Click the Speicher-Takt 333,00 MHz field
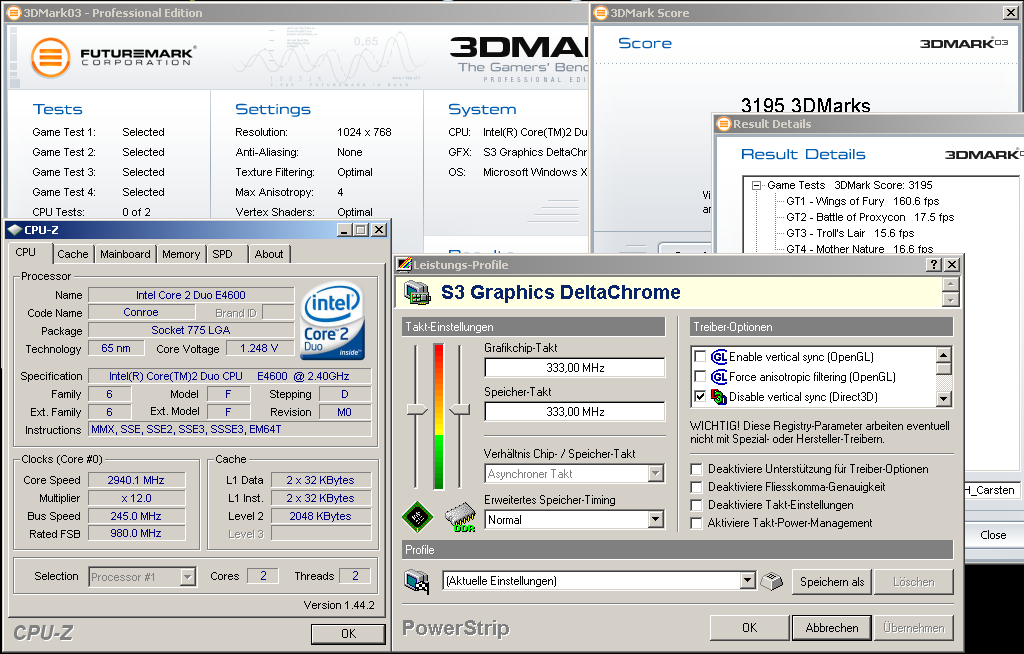The width and height of the screenshot is (1024, 654). tap(575, 412)
